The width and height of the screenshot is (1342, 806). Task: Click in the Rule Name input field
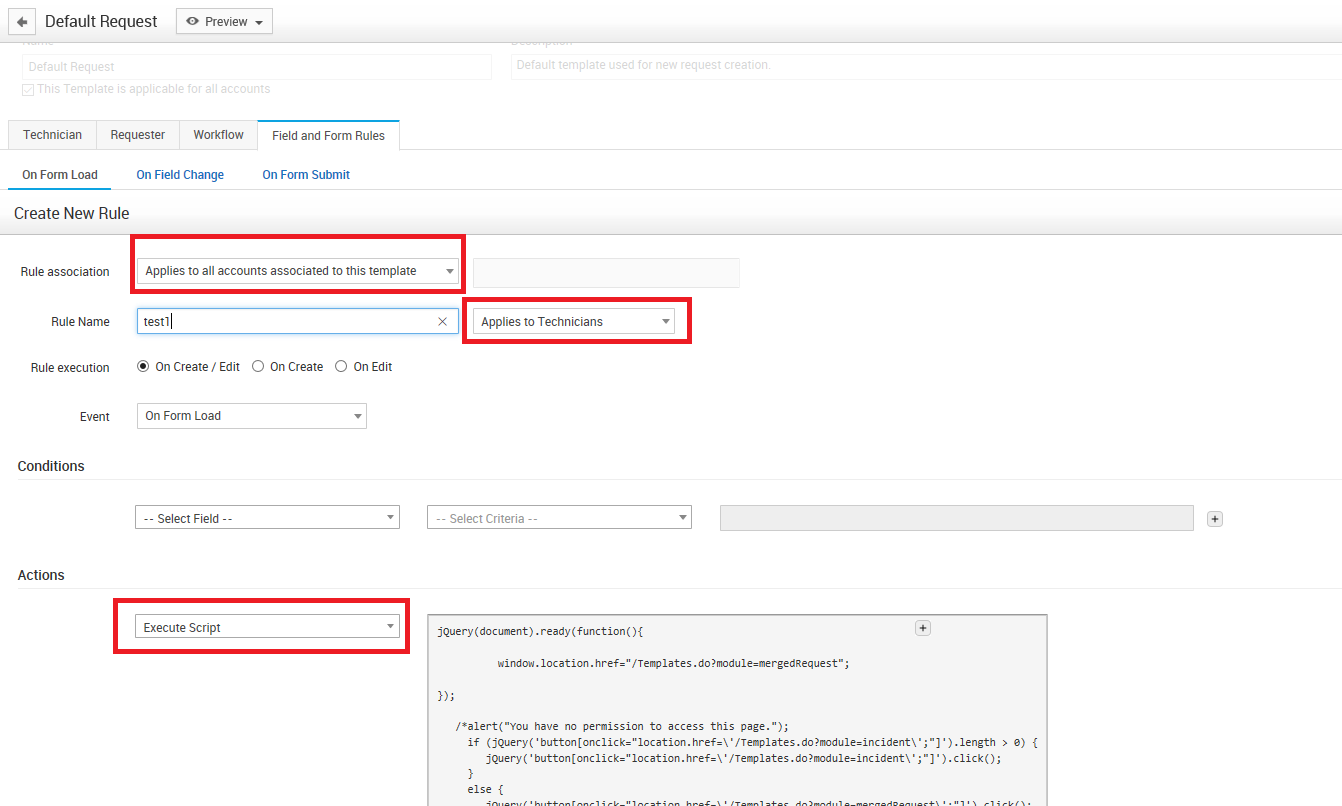click(x=285, y=321)
